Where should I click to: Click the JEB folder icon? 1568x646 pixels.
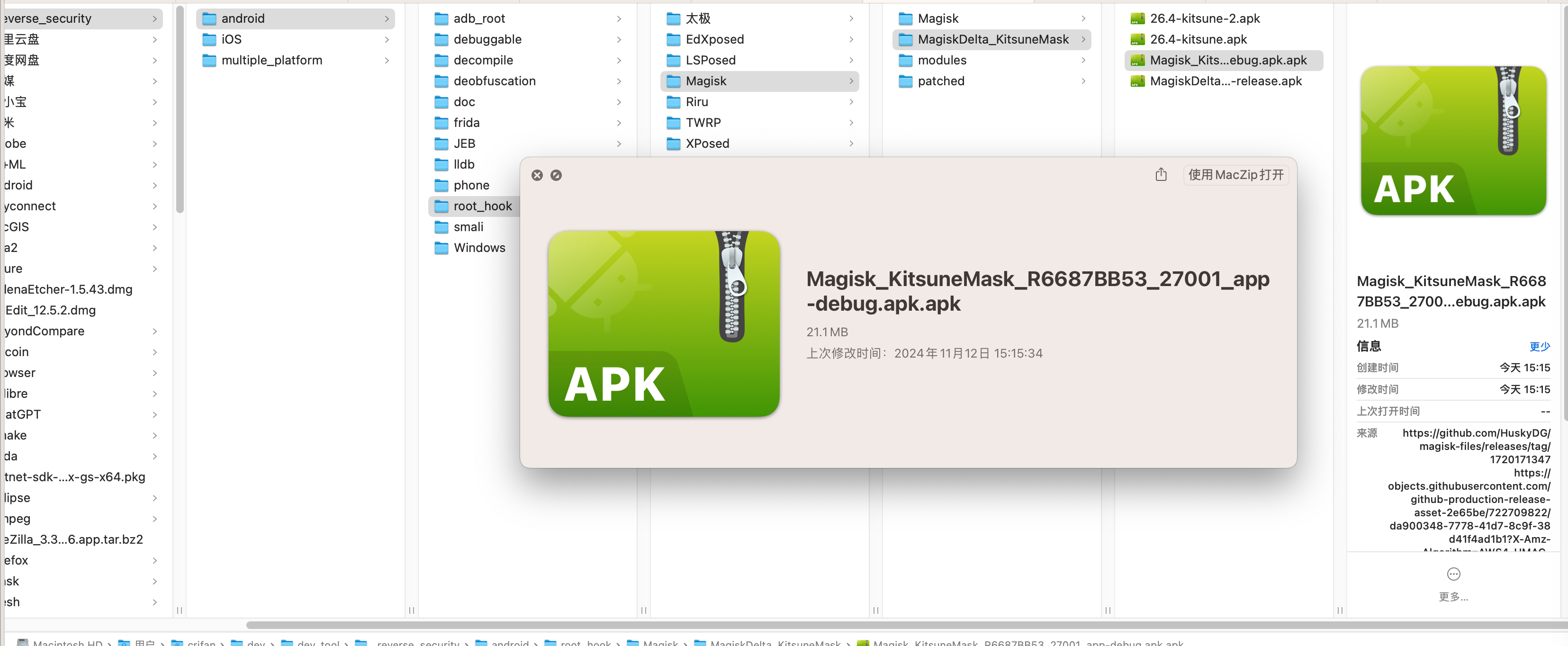click(442, 144)
